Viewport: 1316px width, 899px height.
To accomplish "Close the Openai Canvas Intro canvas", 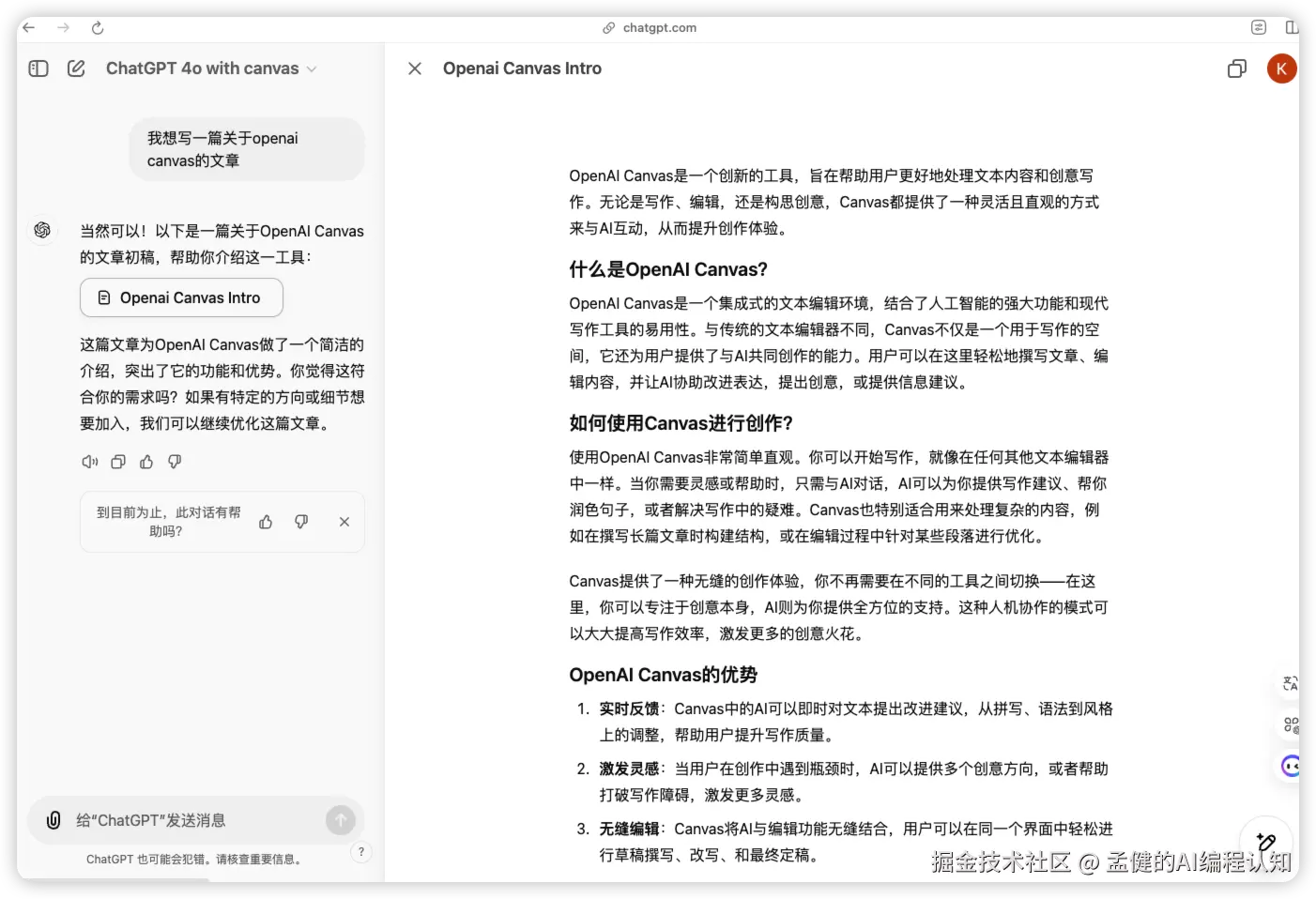I will [x=415, y=69].
